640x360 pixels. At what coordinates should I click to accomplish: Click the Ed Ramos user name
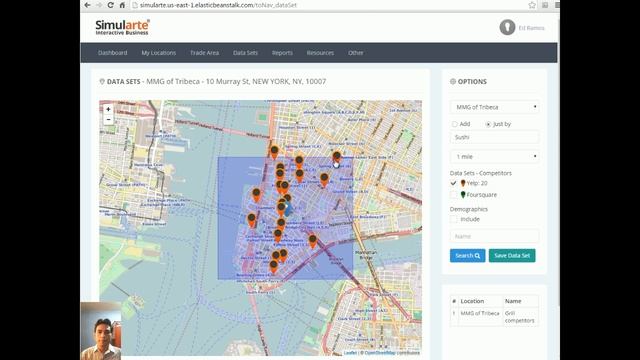pyautogui.click(x=531, y=28)
